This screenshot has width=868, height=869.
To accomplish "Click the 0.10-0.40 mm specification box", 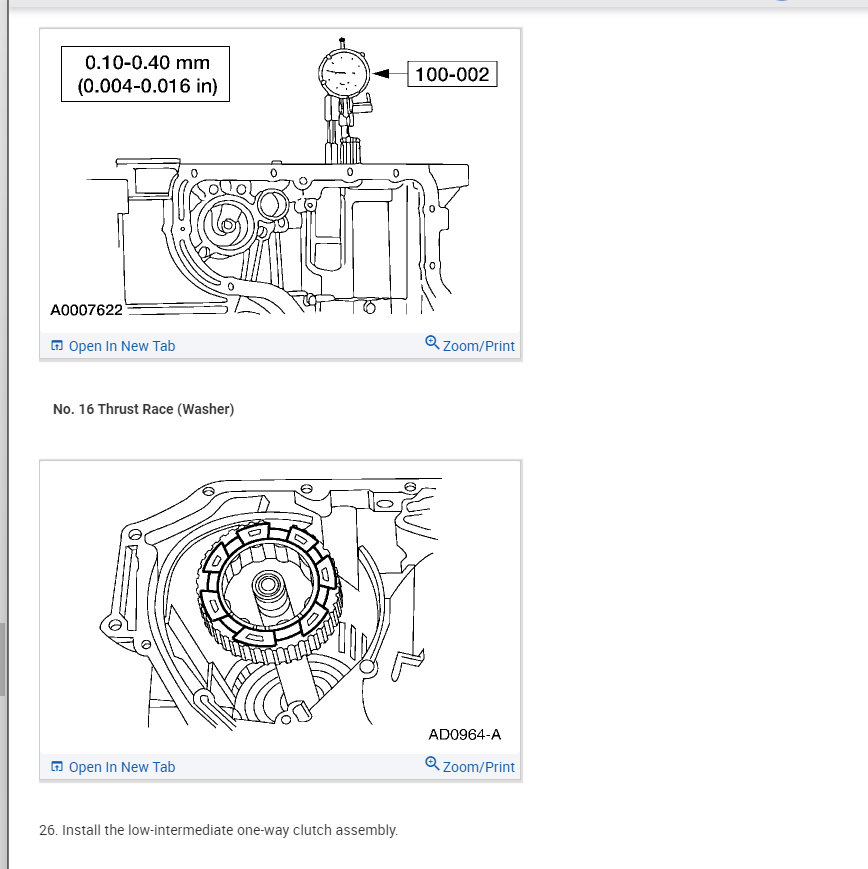I will point(145,74).
